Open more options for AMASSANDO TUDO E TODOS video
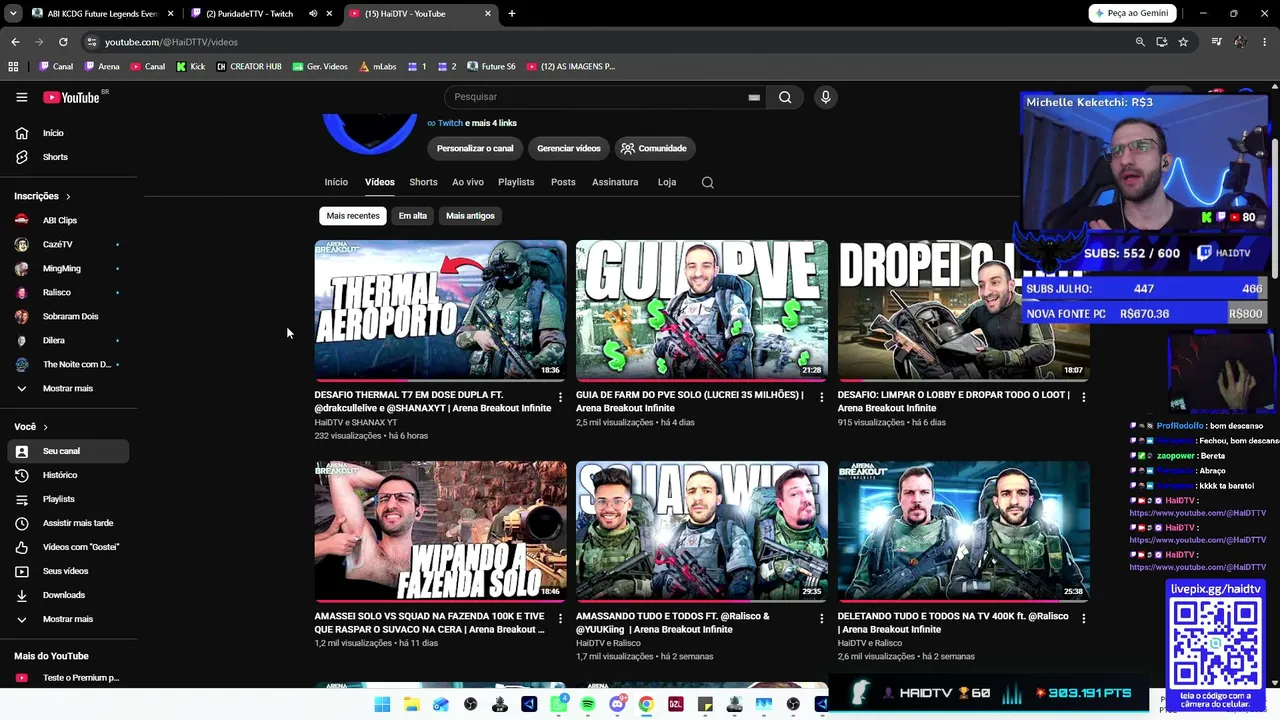Image resolution: width=1280 pixels, height=720 pixels. (822, 619)
